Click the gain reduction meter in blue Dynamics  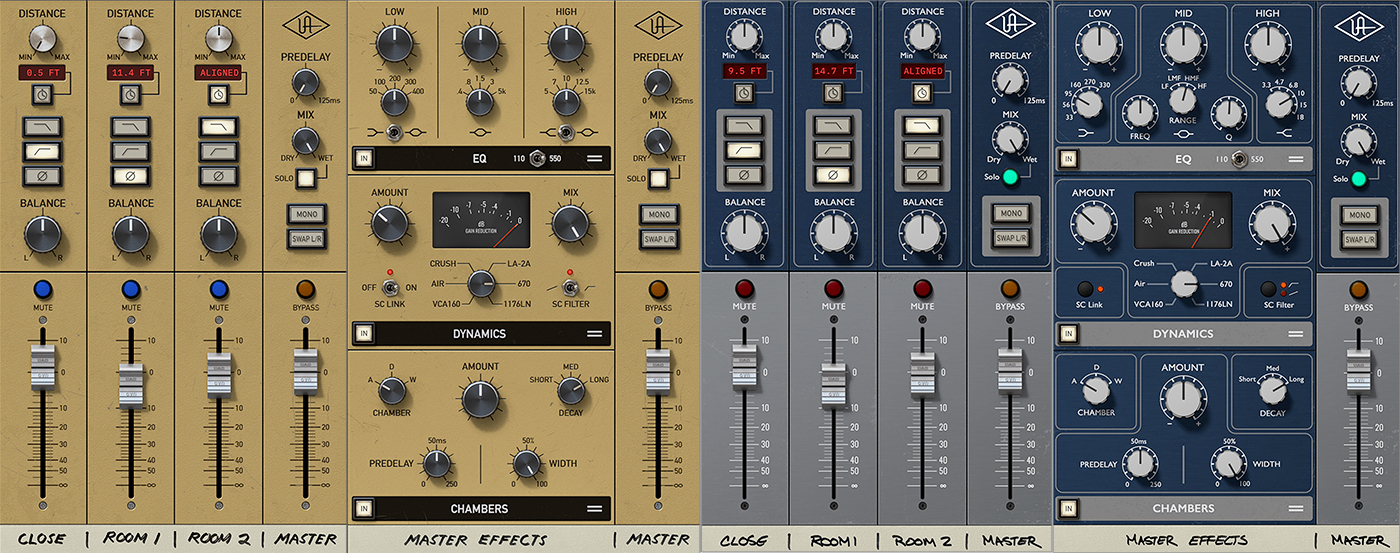click(1184, 220)
